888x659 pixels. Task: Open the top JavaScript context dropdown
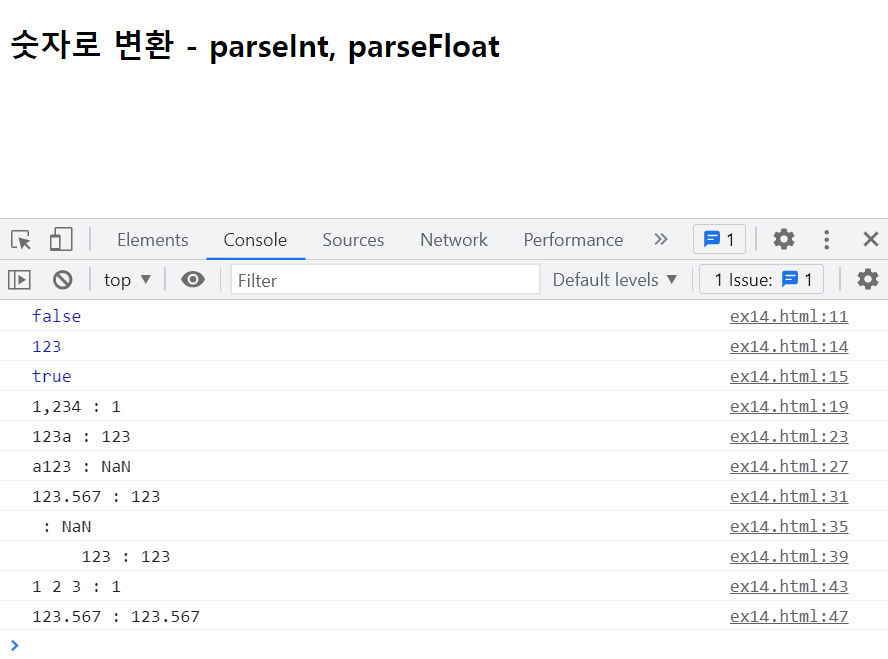(127, 280)
